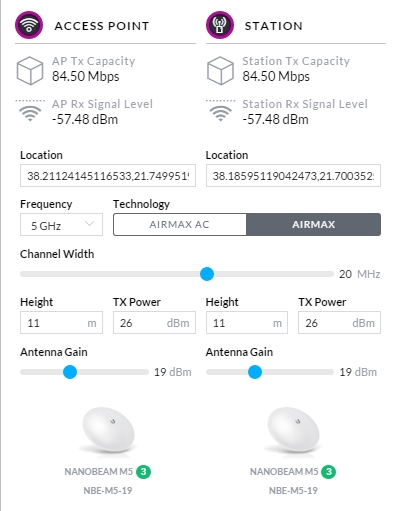399x511 pixels.
Task: Select the AIRMAX technology option
Action: coord(313,225)
